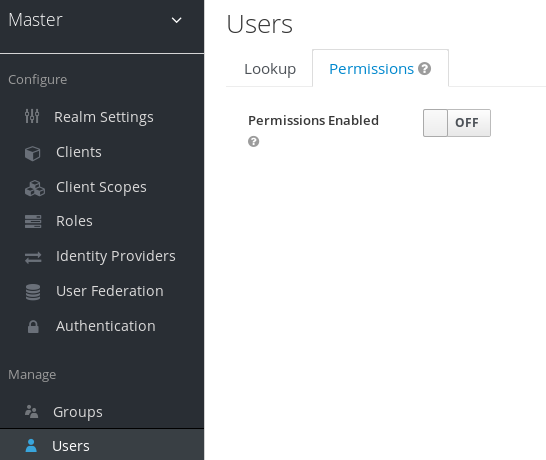
Task: Click the Configure section heading
Action: 38,80
